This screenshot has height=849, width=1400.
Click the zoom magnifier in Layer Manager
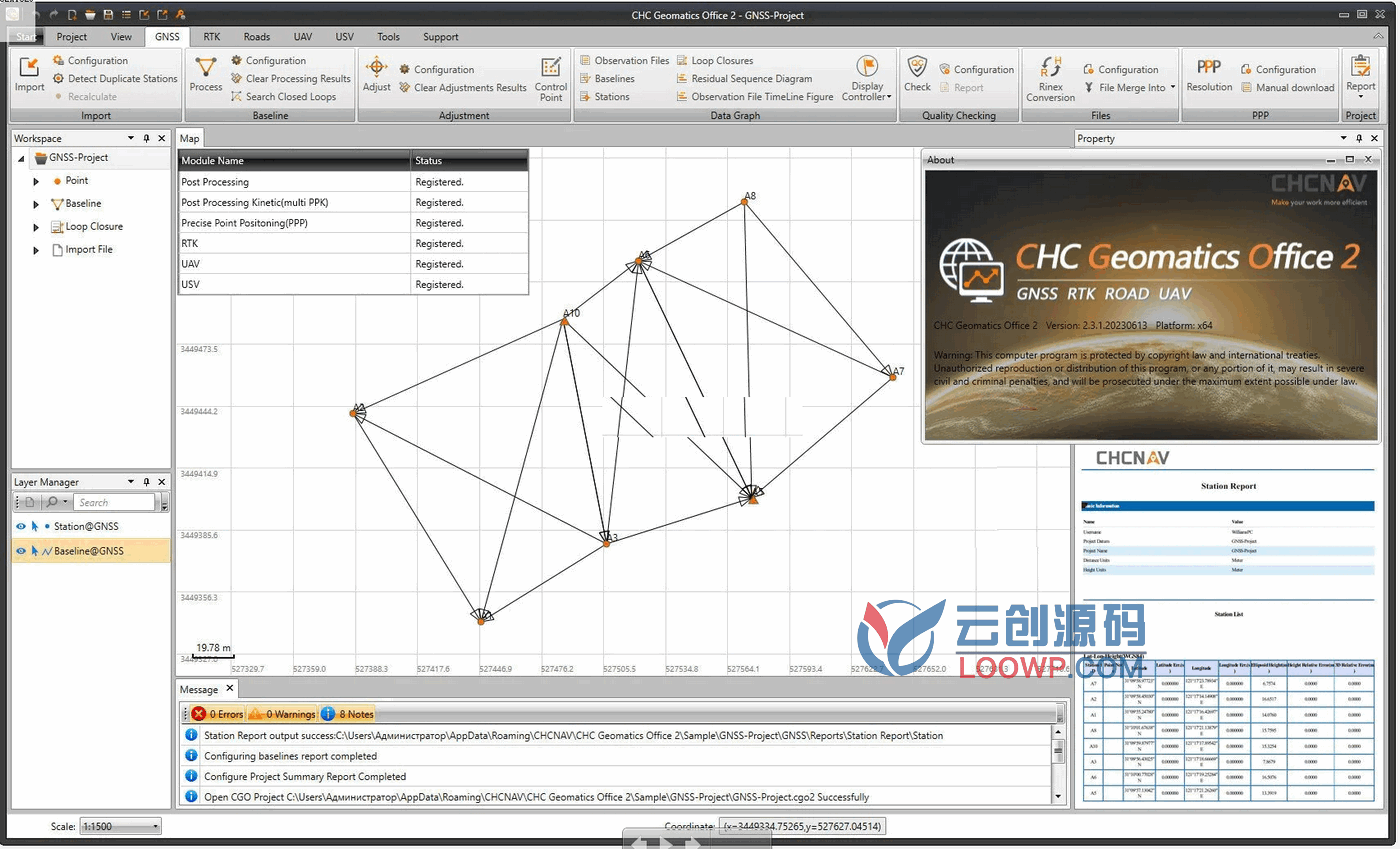53,502
